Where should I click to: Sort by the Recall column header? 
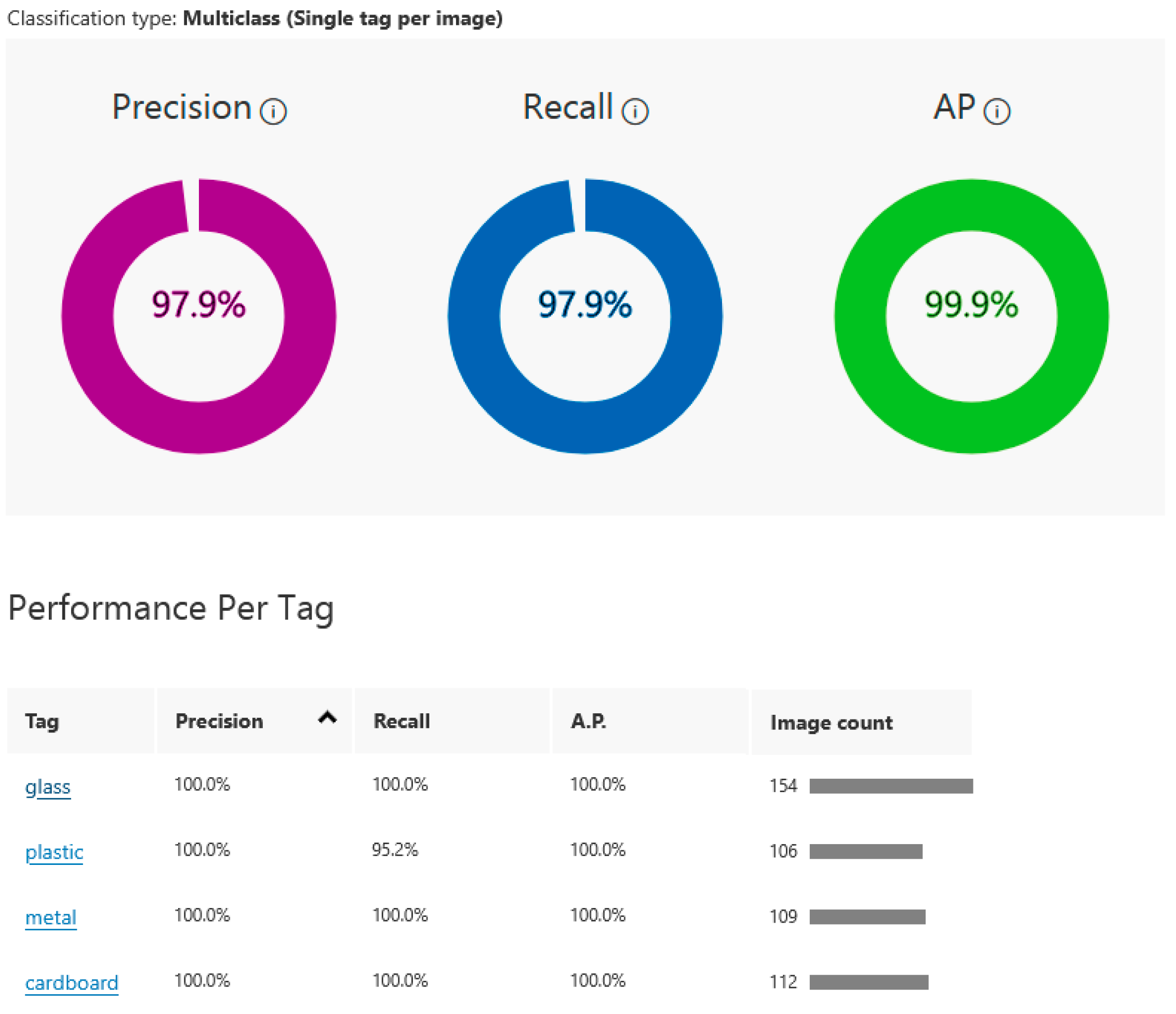[x=402, y=722]
